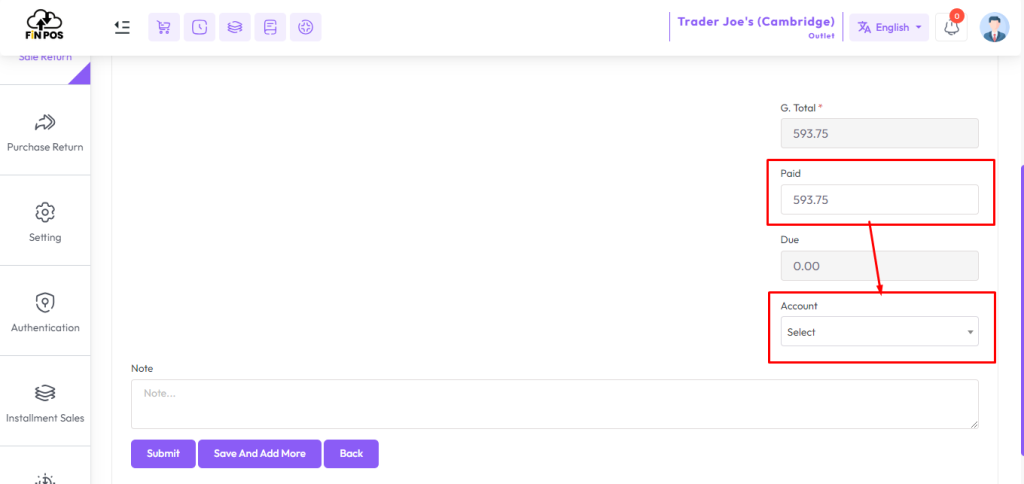Click inside the Note text area

(x=554, y=404)
